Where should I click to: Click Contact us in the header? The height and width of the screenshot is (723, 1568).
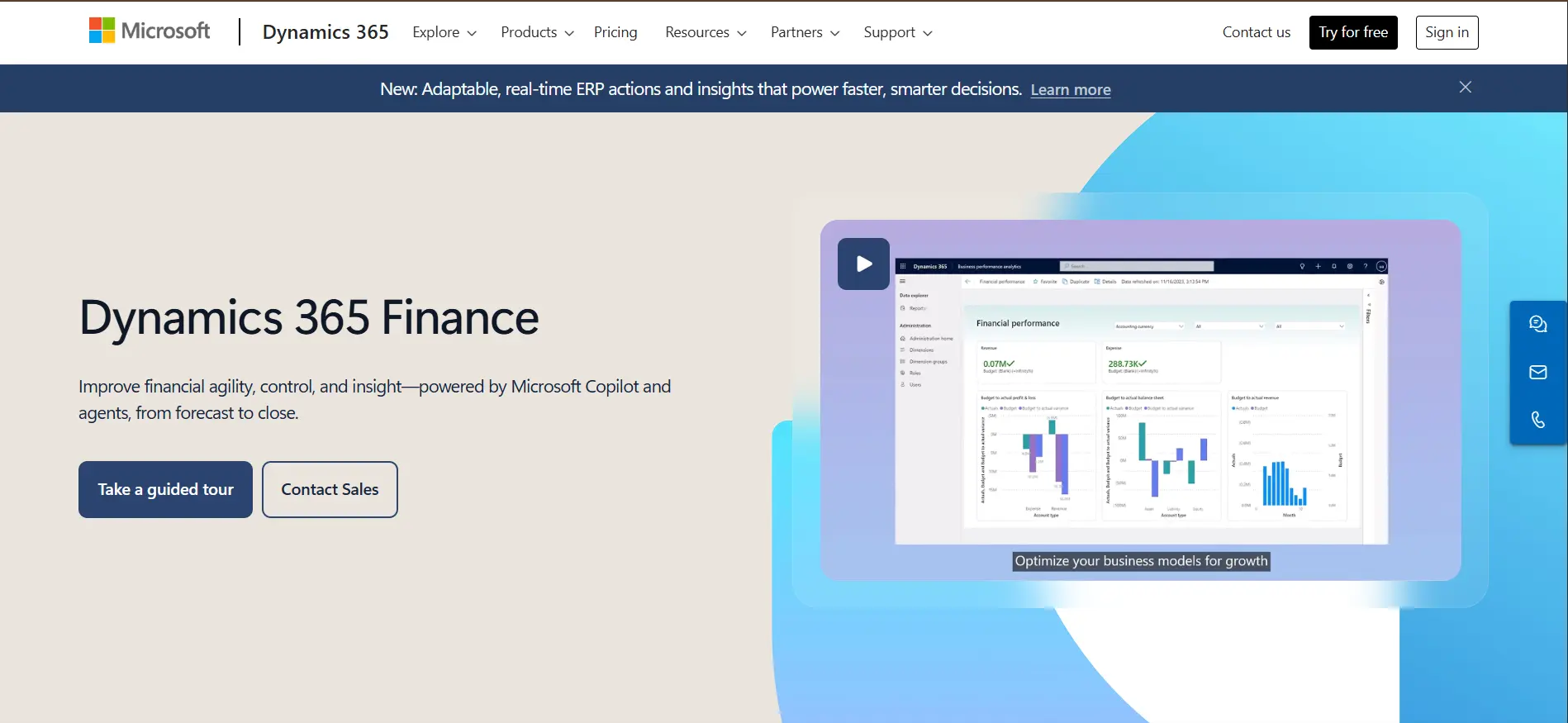pyautogui.click(x=1256, y=32)
